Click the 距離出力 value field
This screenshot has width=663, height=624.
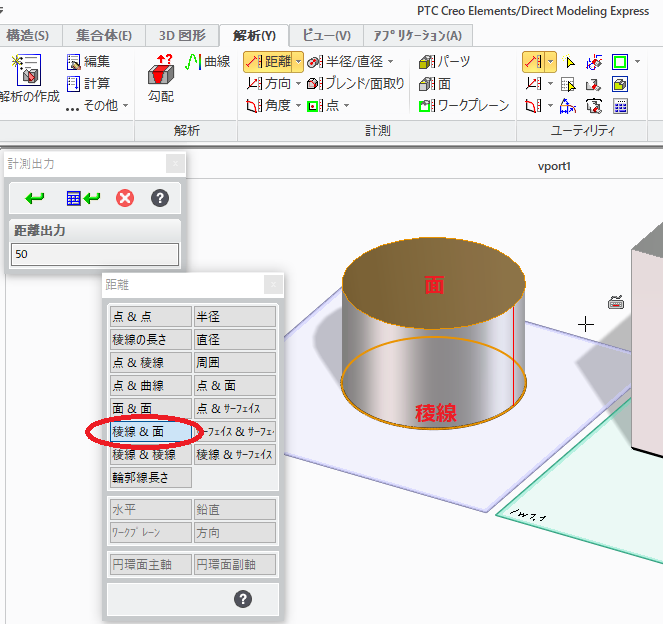95,254
